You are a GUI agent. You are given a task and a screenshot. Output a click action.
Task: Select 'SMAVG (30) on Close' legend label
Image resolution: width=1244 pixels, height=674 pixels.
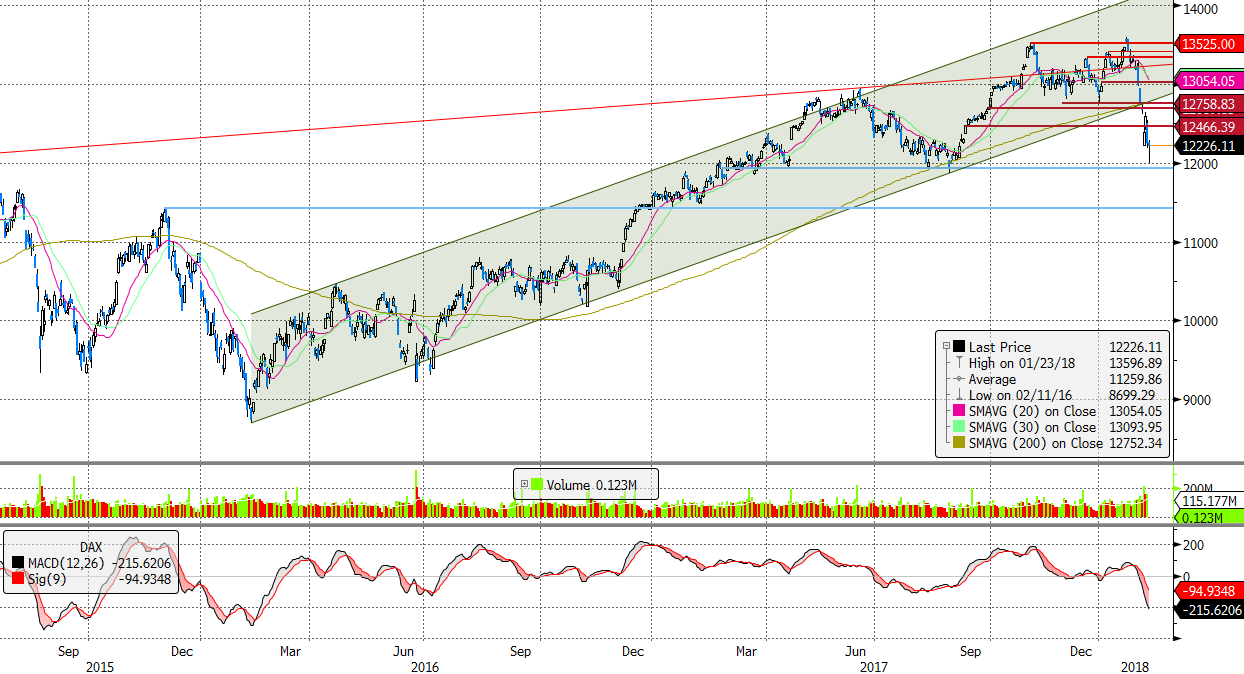[1032, 427]
